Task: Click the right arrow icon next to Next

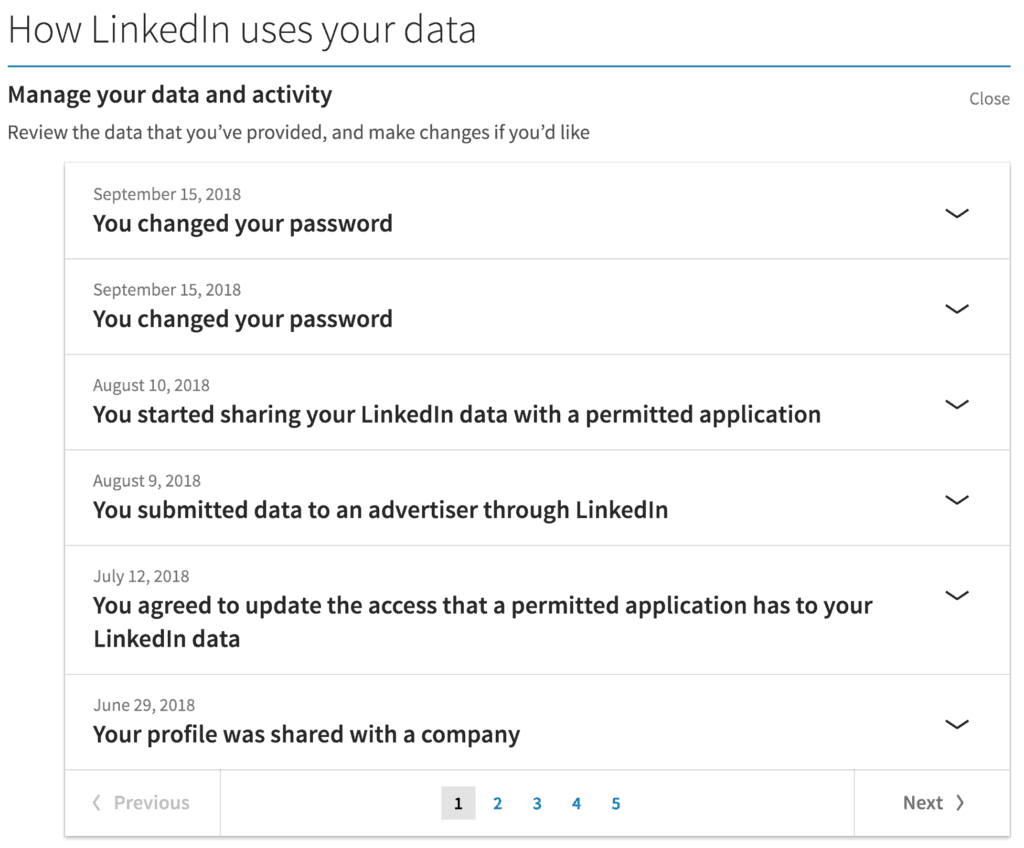Action: click(959, 802)
